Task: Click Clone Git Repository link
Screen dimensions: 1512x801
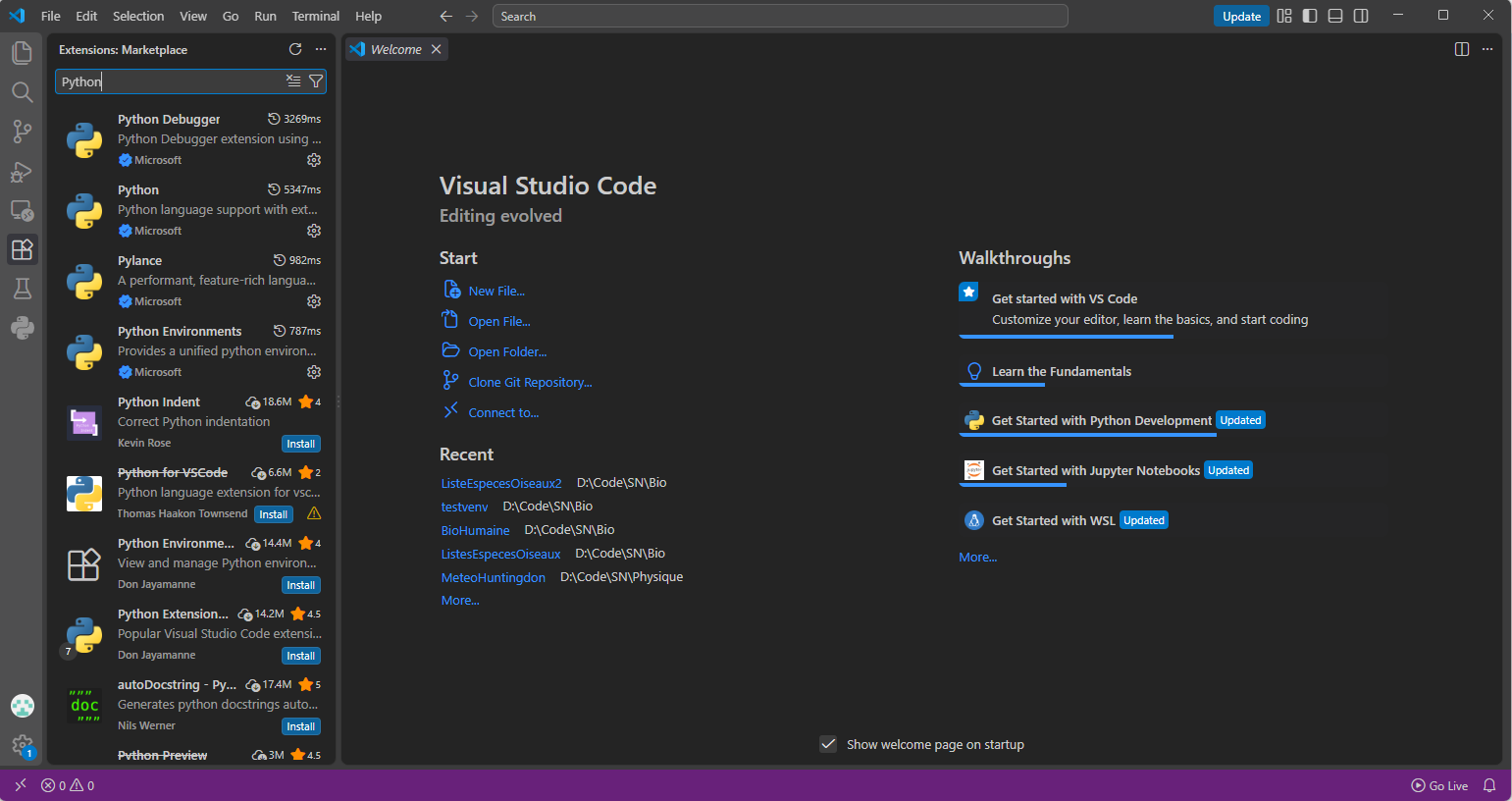Action: 530,383
